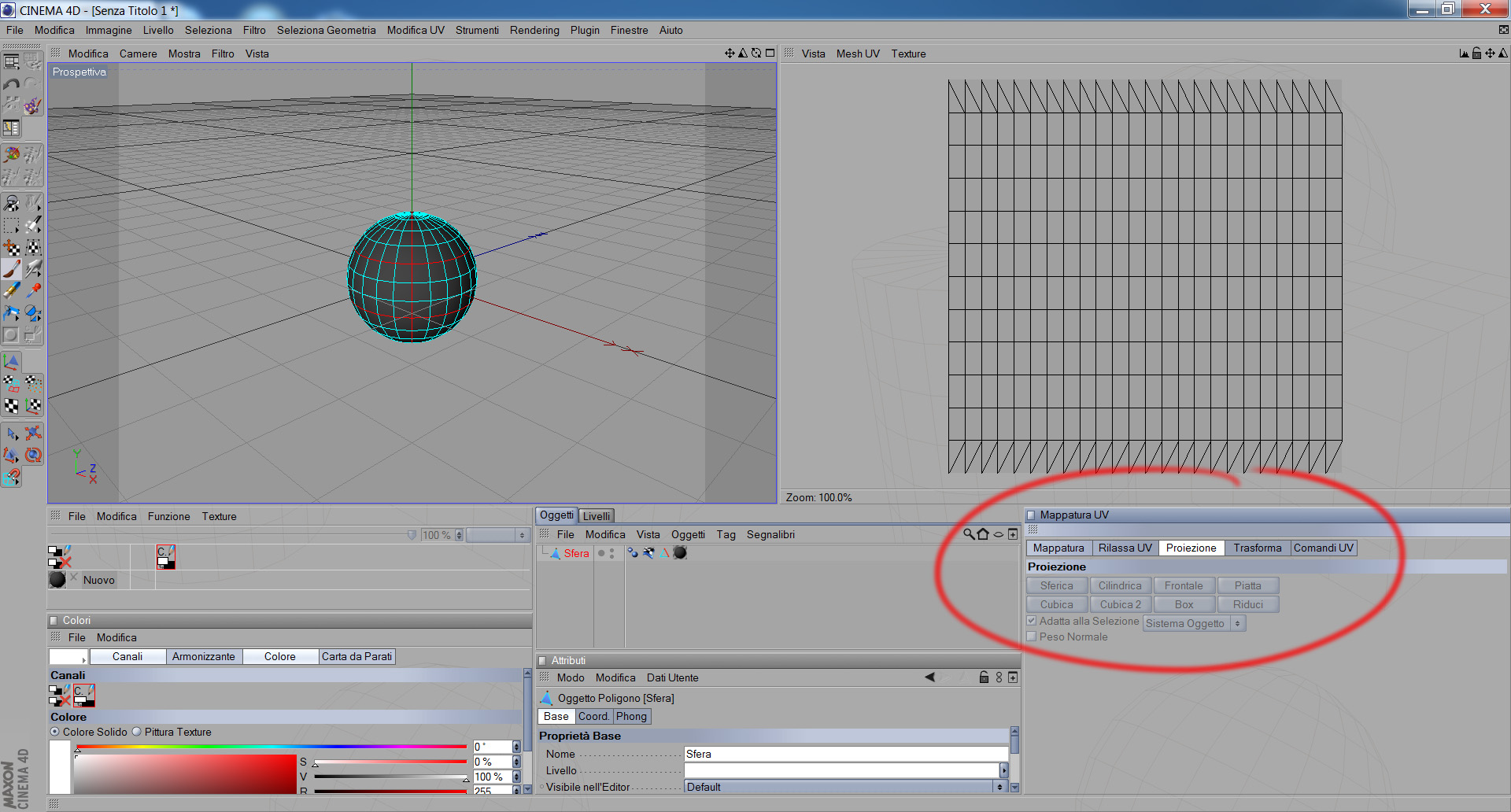1511x812 pixels.
Task: Click the Riduci projection button
Action: click(x=1248, y=604)
